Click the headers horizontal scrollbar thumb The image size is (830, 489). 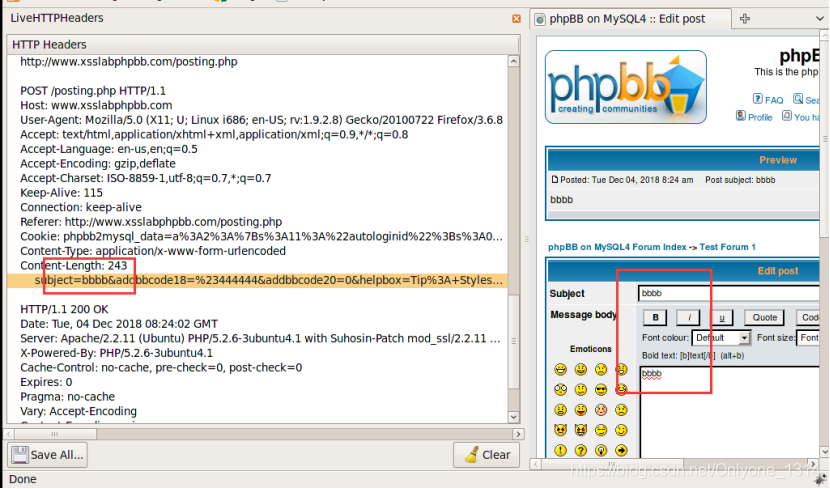55,434
